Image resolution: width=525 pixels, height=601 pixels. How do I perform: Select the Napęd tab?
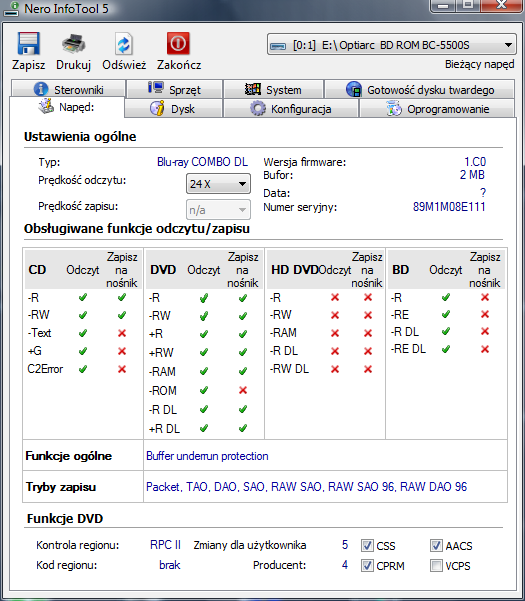pos(67,107)
